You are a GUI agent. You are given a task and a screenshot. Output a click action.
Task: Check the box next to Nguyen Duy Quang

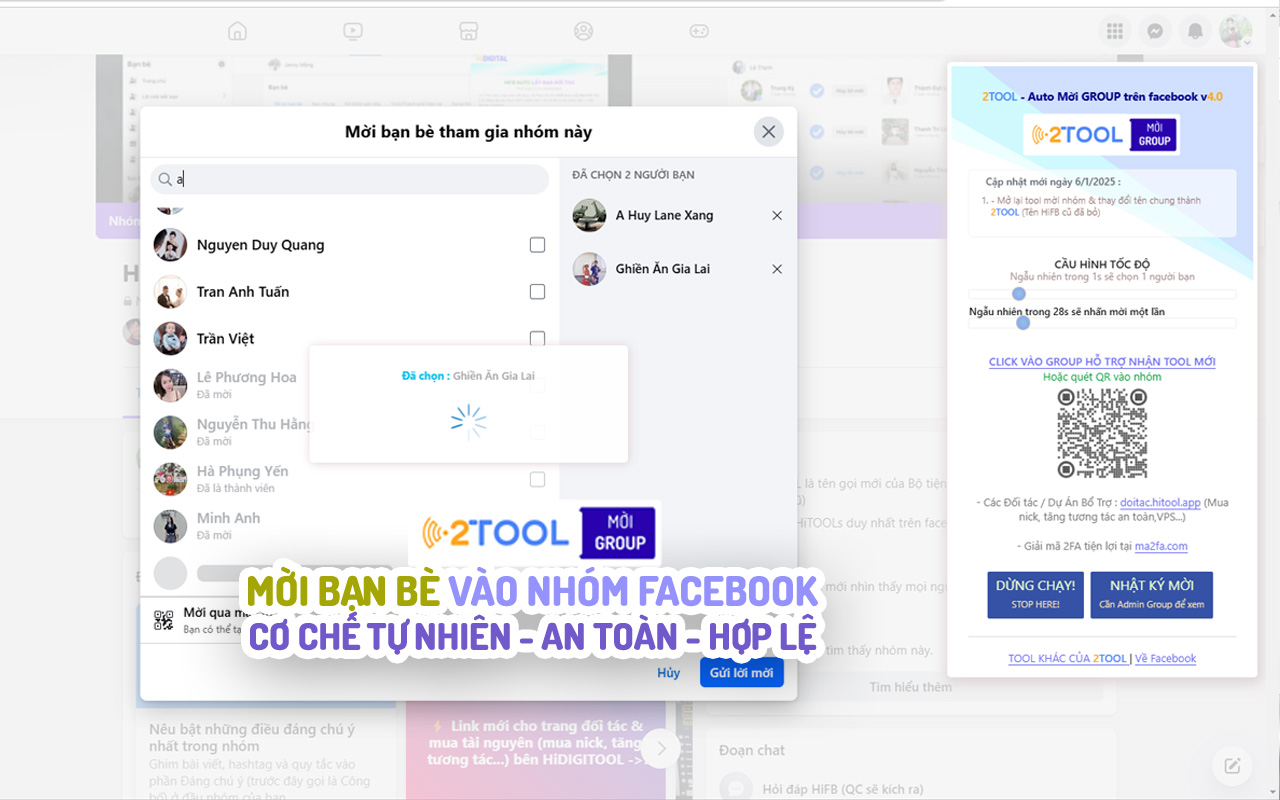[x=537, y=244]
